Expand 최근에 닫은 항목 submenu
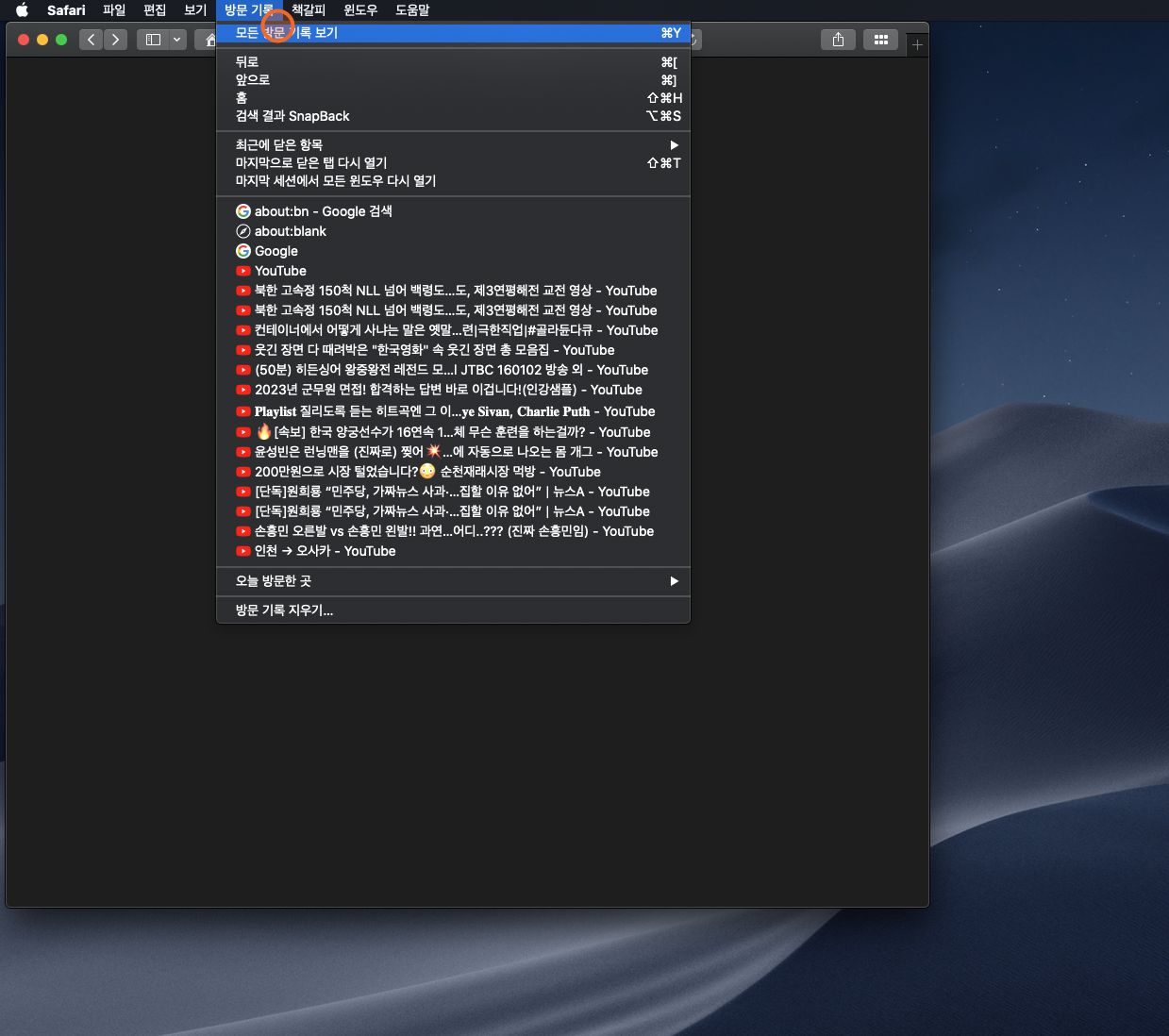1169x1036 pixels. point(454,145)
